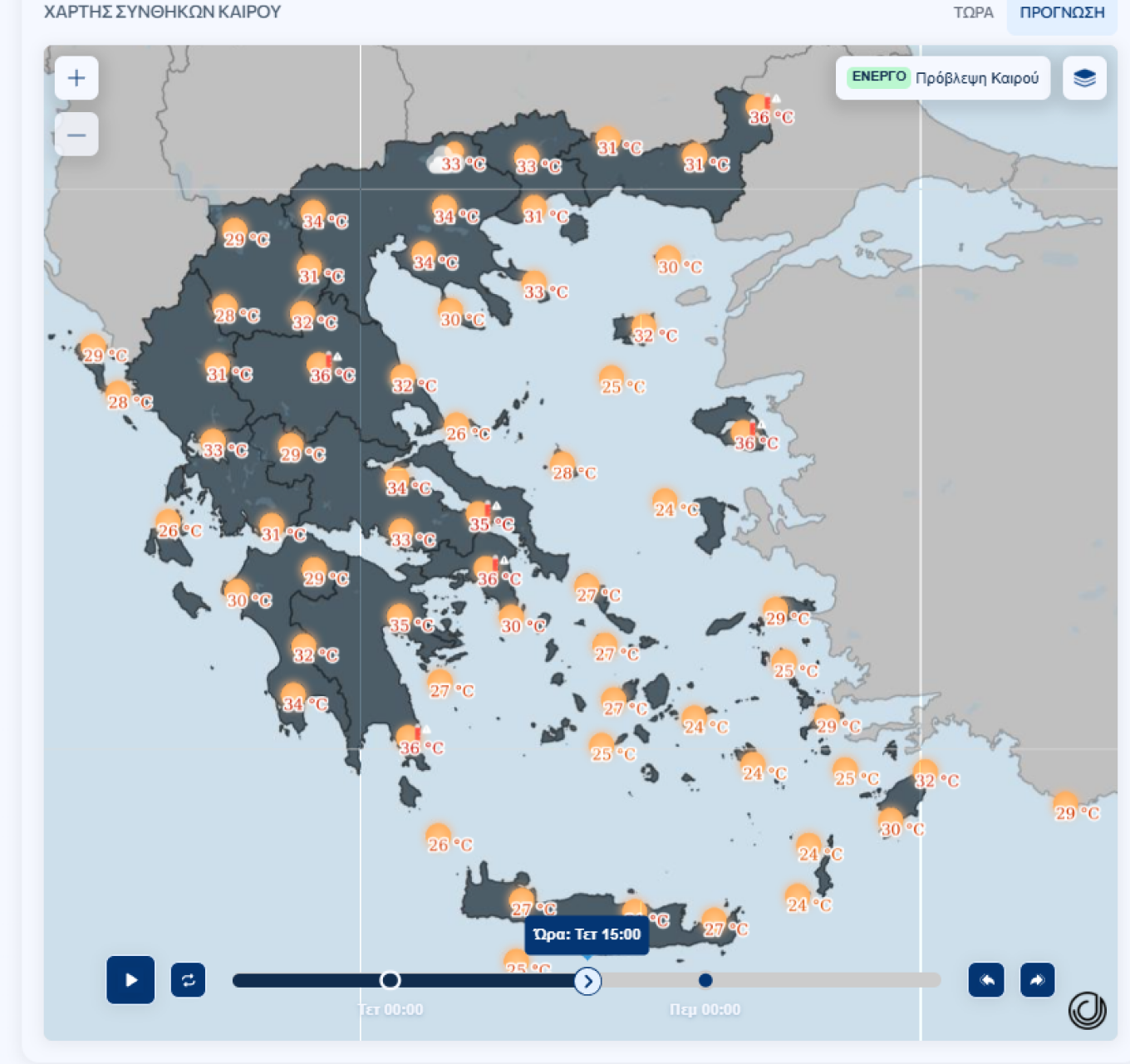Step forward to next forecast time
This screenshot has height=1064, width=1130.
pos(1037,980)
